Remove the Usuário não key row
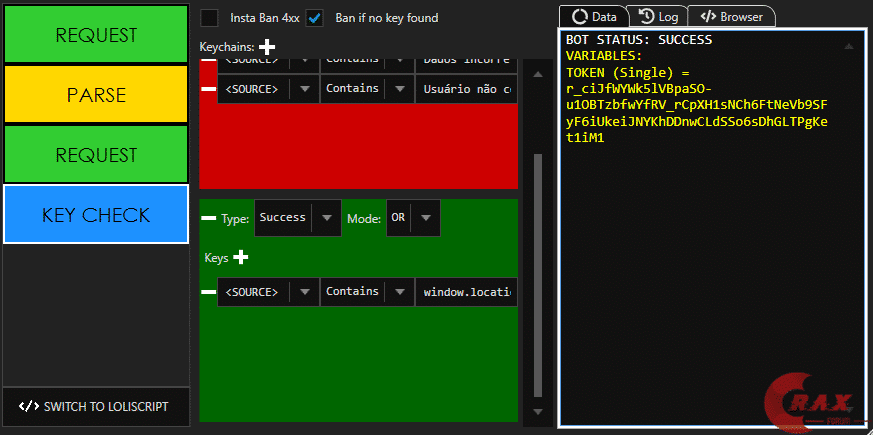Viewport: 873px width, 435px height. tap(208, 89)
